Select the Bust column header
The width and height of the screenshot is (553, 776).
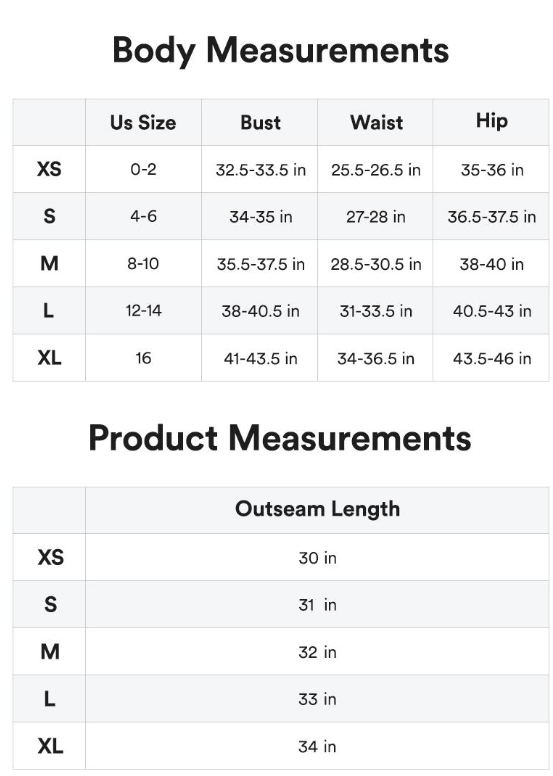[x=259, y=122]
